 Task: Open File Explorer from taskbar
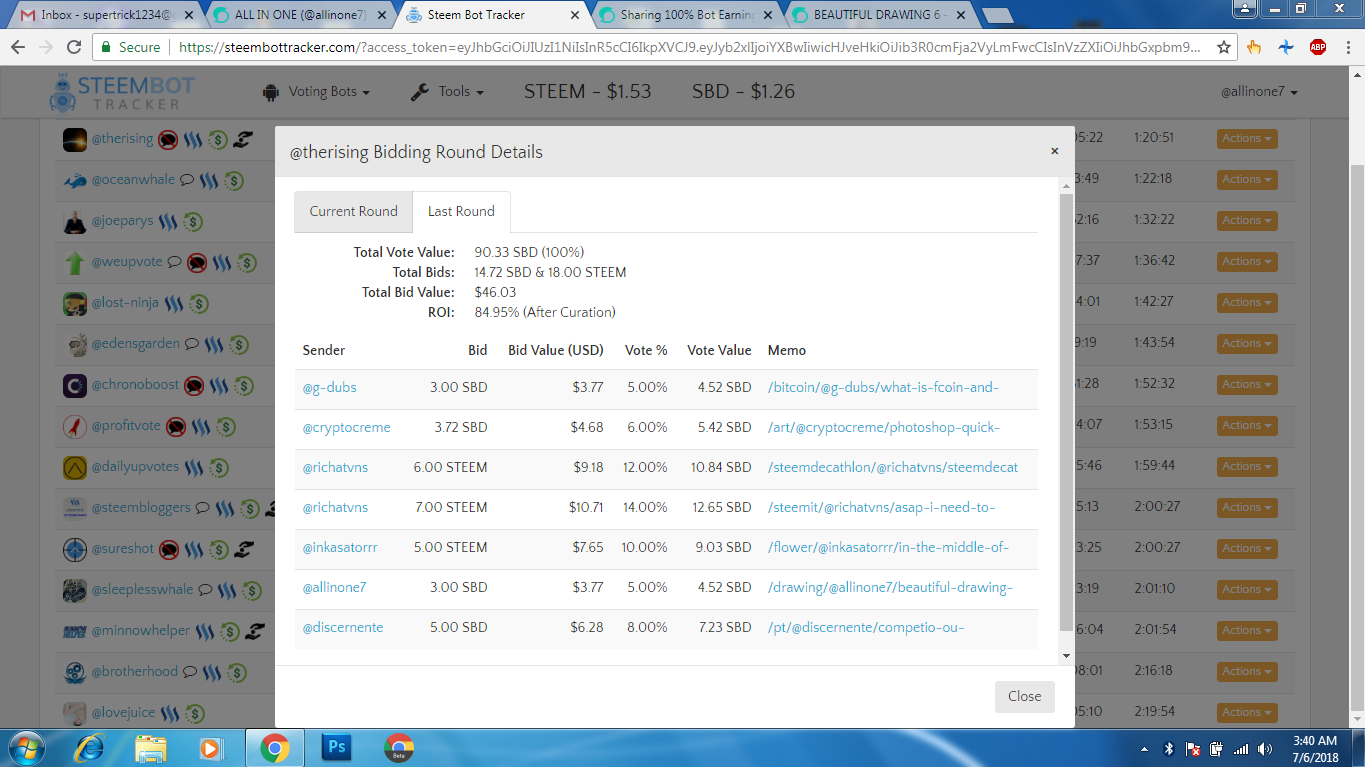point(151,747)
